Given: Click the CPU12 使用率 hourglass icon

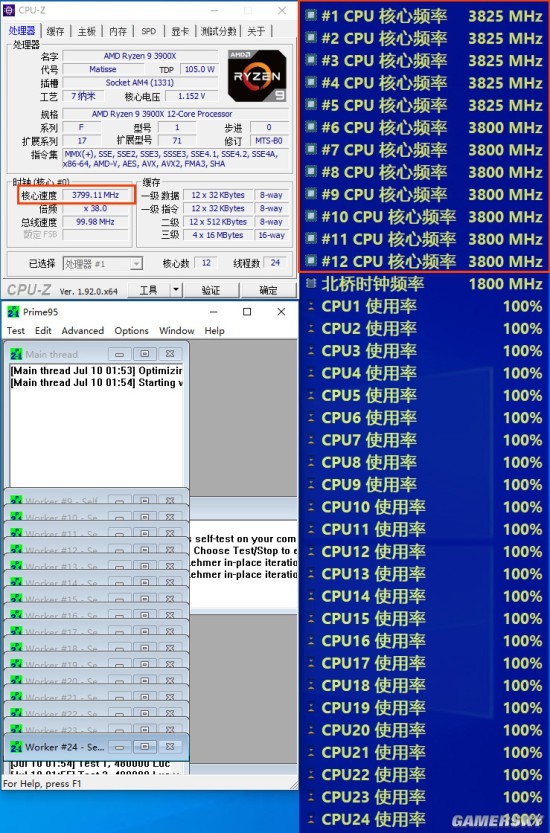Looking at the screenshot, I should [x=311, y=551].
